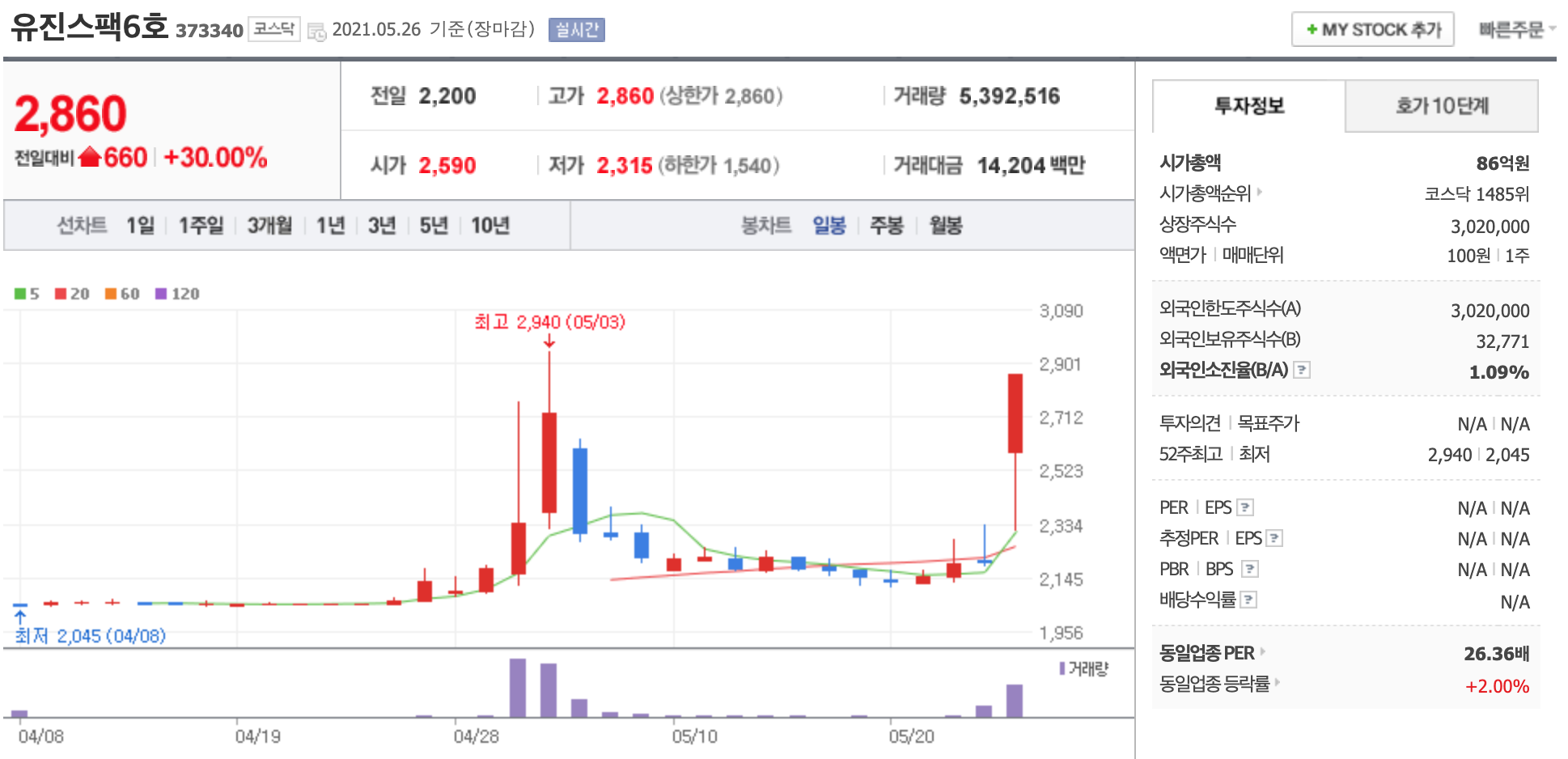Click the +2.00% sector change value
This screenshot has width=1568, height=759.
click(1497, 686)
